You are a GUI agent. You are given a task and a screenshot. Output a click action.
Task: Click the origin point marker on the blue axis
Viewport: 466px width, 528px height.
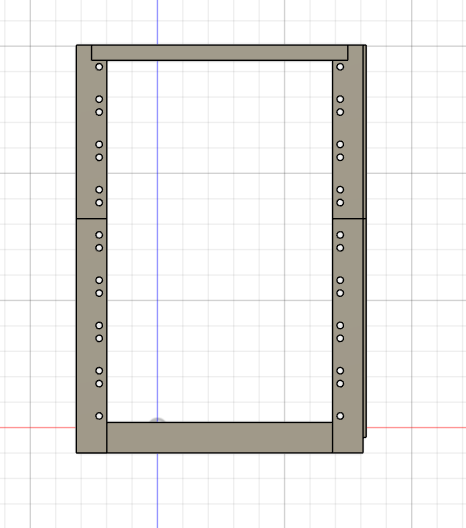coord(157,420)
